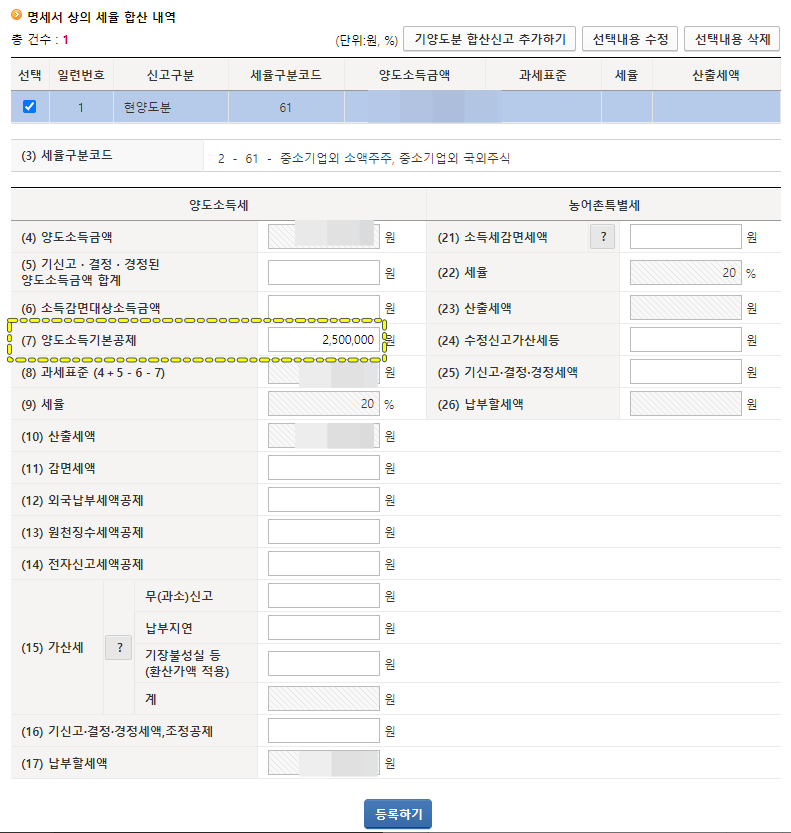
Task: Click the 과세표준 column header
Action: (543, 75)
